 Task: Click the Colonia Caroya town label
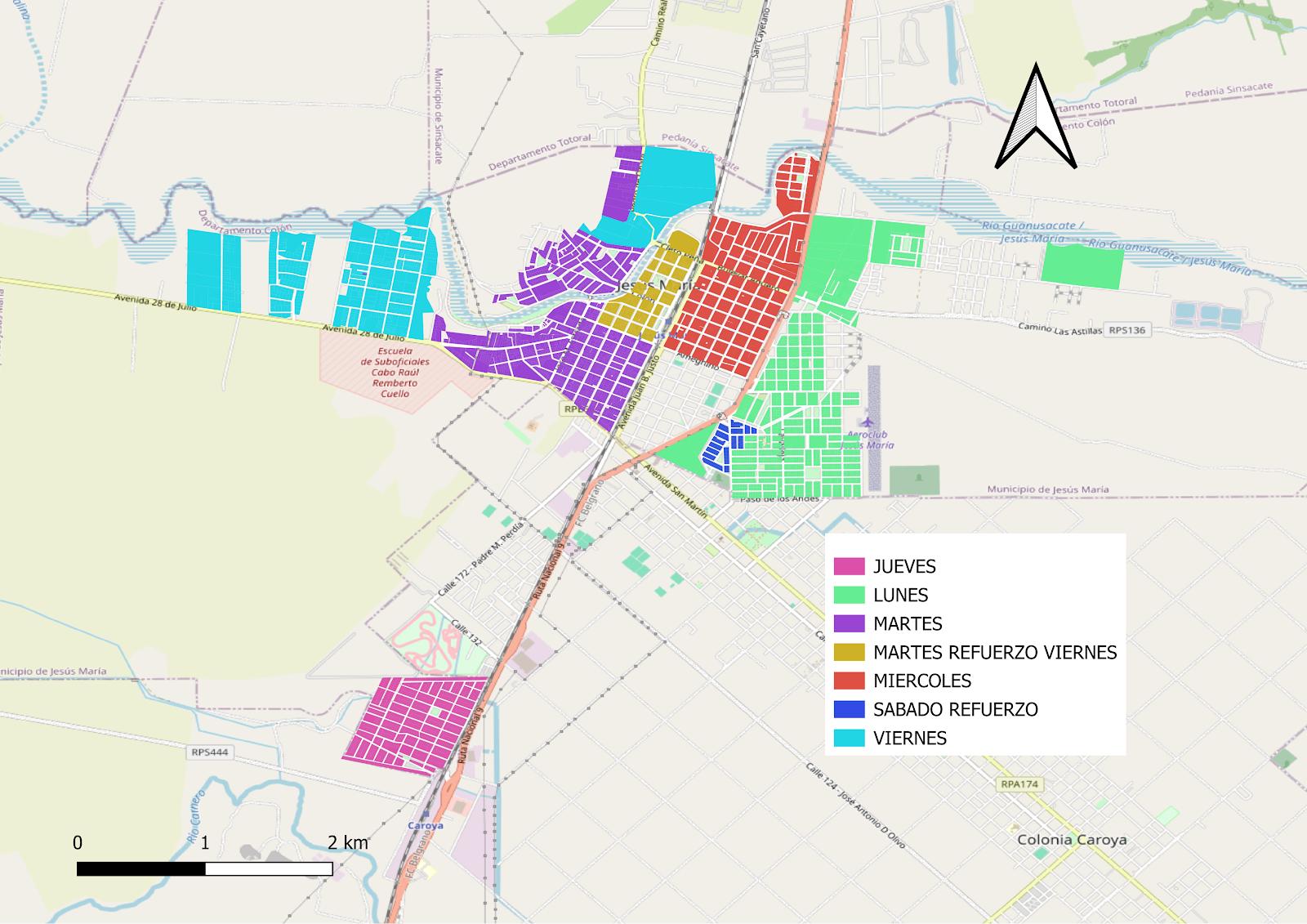1072,839
